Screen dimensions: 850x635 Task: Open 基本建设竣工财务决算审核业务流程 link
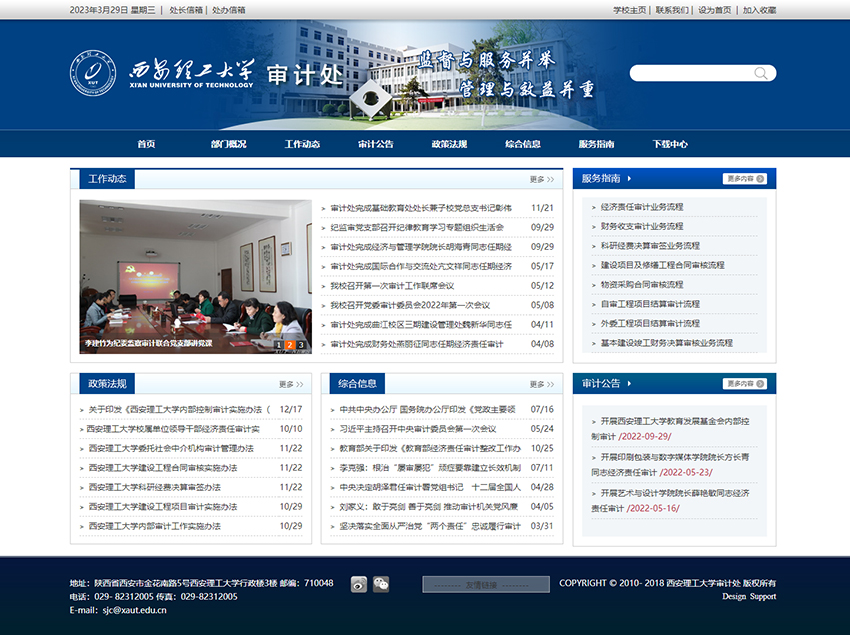[667, 343]
